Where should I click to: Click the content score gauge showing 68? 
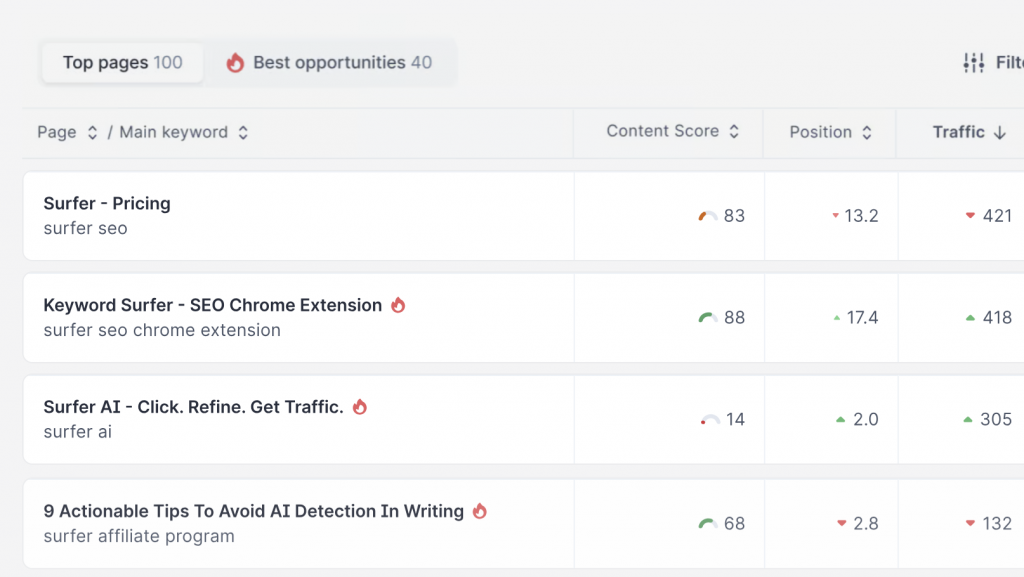[x=708, y=523]
